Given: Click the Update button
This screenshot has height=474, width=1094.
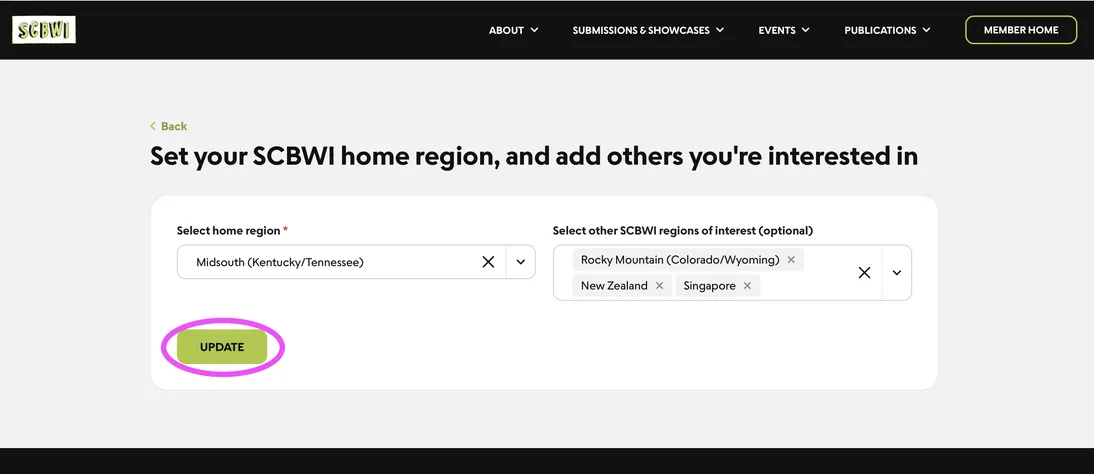Looking at the screenshot, I should click(222, 347).
